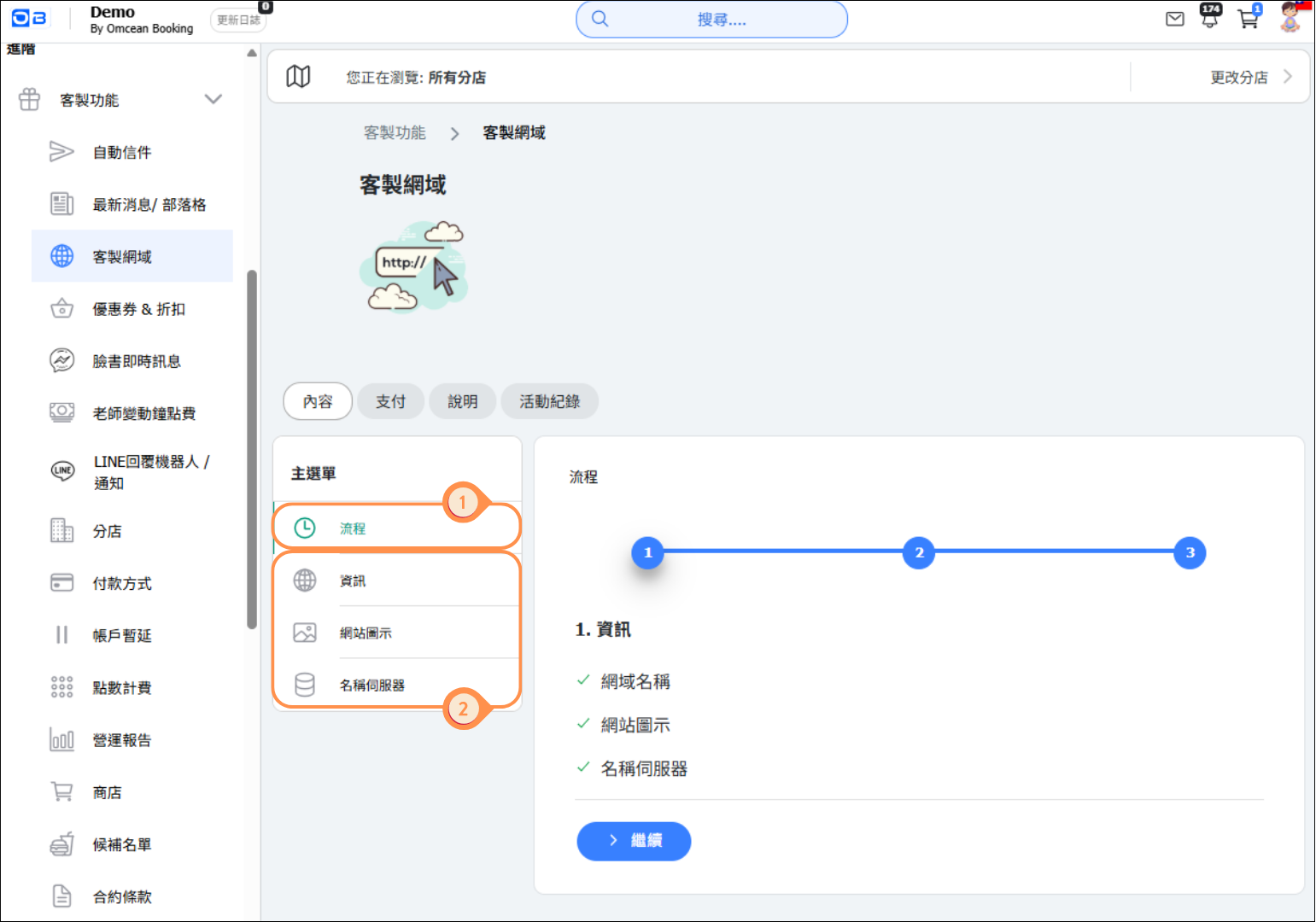Open the shopping cart icon
Image resolution: width=1316 pixels, height=922 pixels.
tap(1248, 19)
